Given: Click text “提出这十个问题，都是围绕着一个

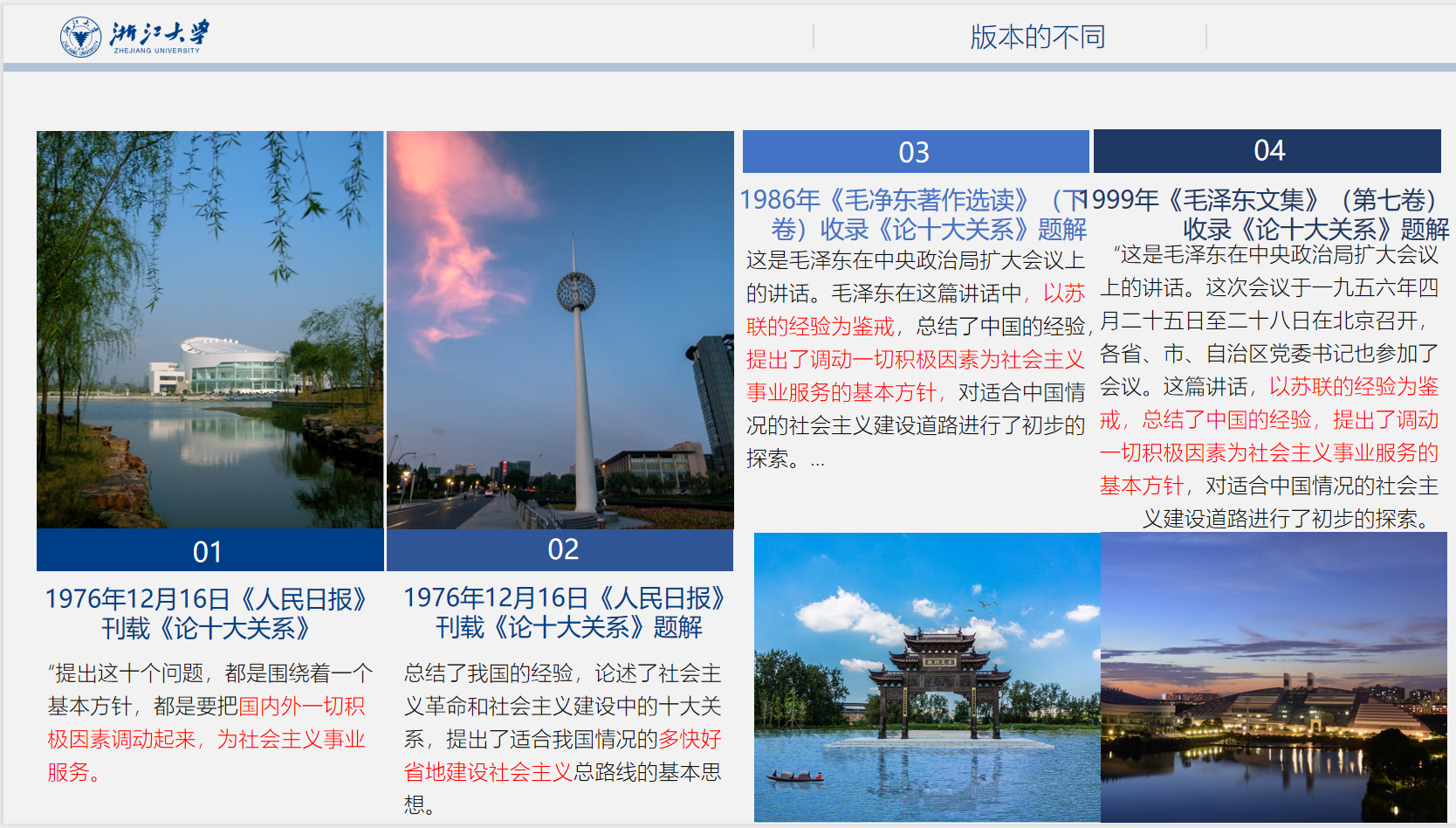Looking at the screenshot, I should [x=210, y=673].
